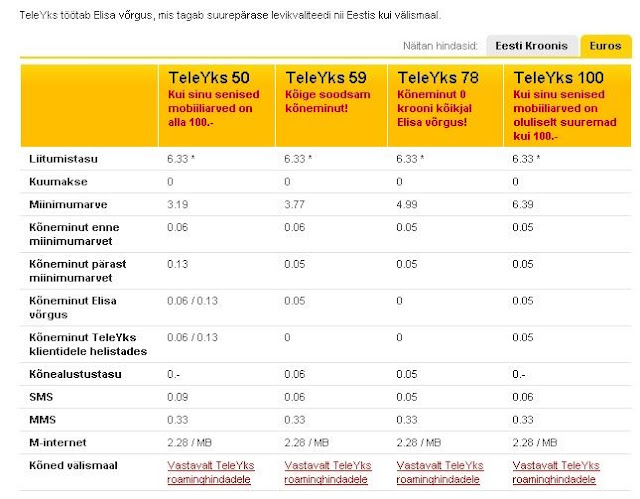Click '0.06 / 0.13' in TeleYks klientidele row
The image size is (640, 499).
click(x=192, y=337)
